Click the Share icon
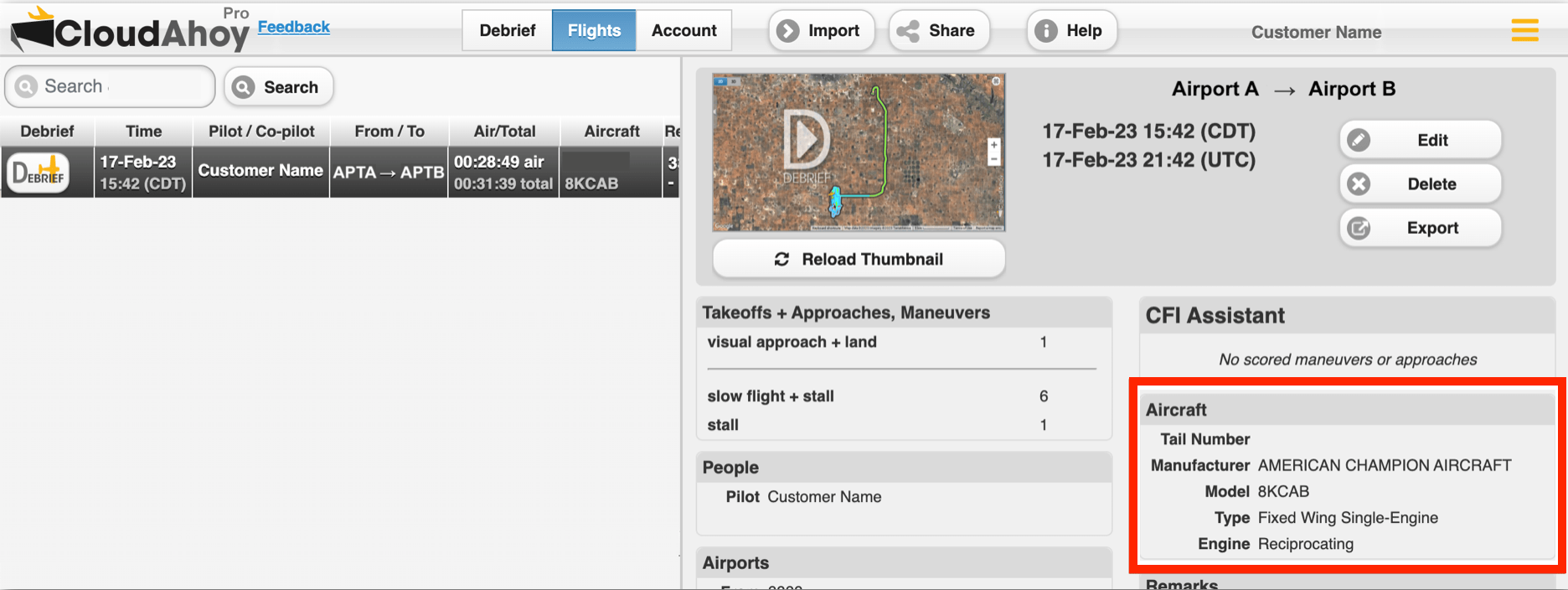The height and width of the screenshot is (590, 1568). [x=908, y=31]
